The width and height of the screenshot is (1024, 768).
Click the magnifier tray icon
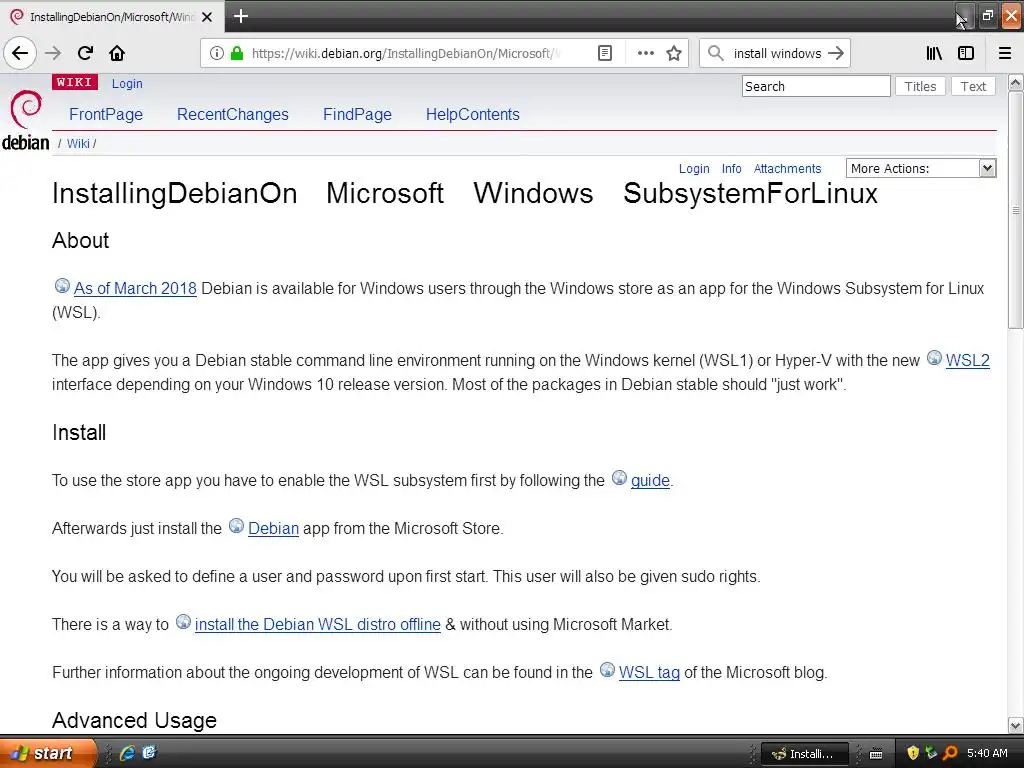click(950, 753)
